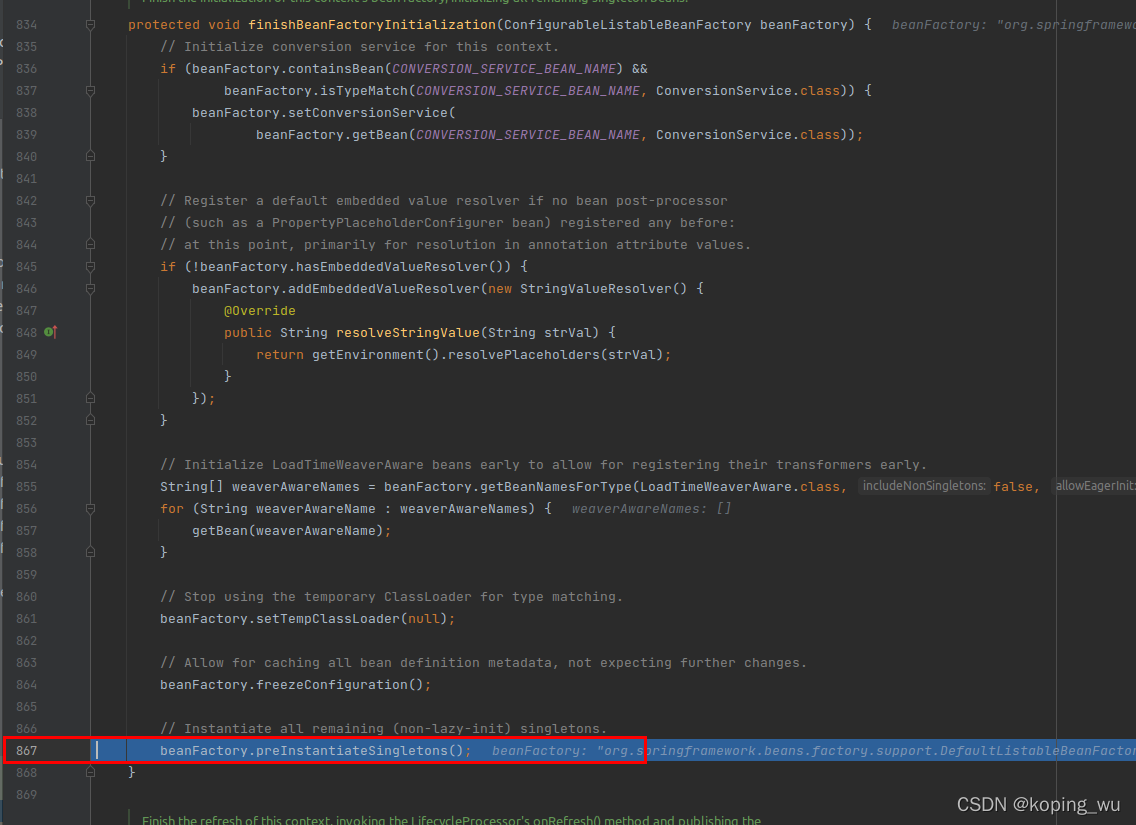This screenshot has width=1136, height=825.
Task: Click comment 'Instantiate all remaining (non-lazy-init) singletons'
Action: coord(383,729)
